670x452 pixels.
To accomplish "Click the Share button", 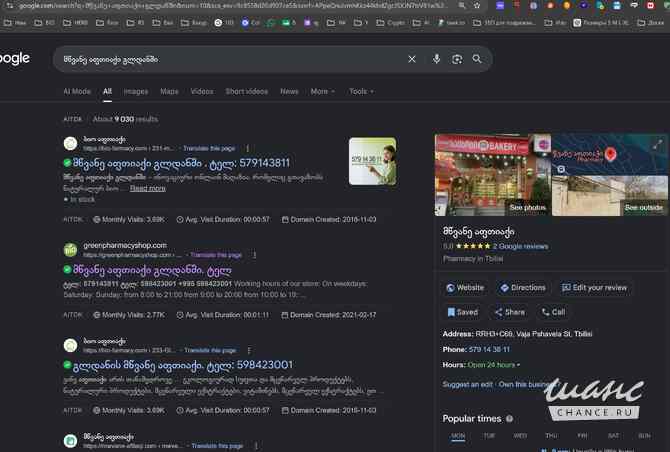I will 510,312.
